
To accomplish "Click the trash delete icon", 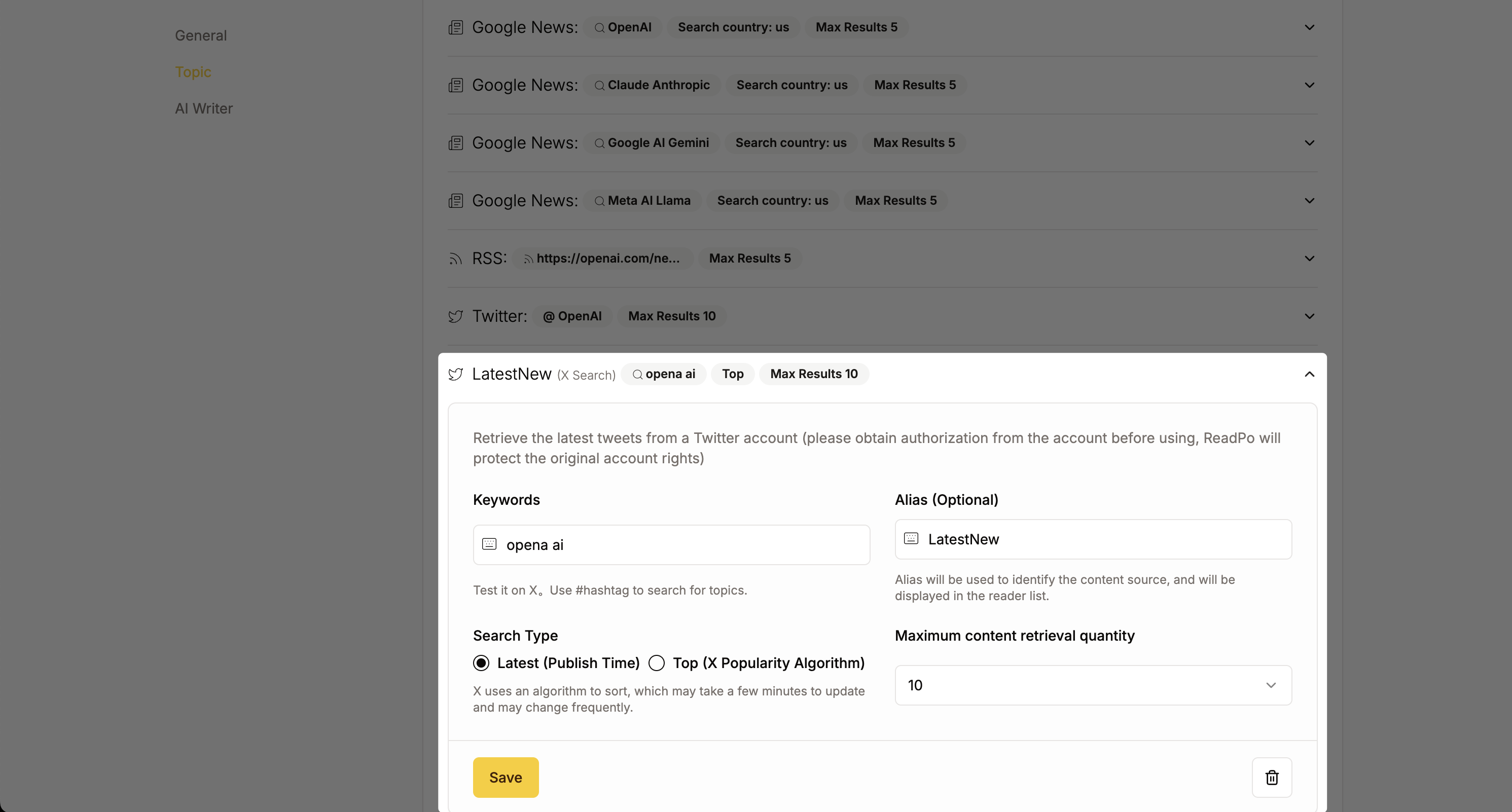I will pos(1271,778).
